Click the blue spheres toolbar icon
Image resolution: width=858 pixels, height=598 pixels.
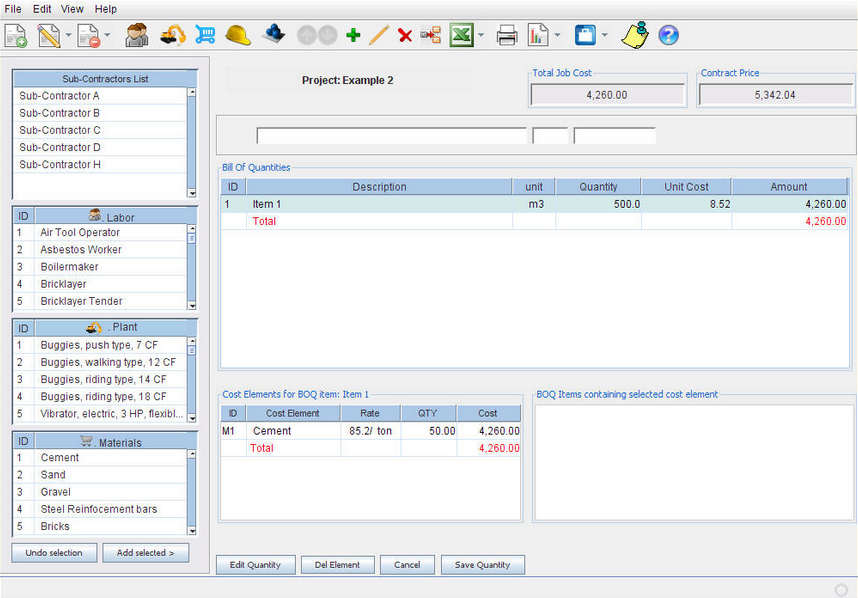click(x=273, y=34)
